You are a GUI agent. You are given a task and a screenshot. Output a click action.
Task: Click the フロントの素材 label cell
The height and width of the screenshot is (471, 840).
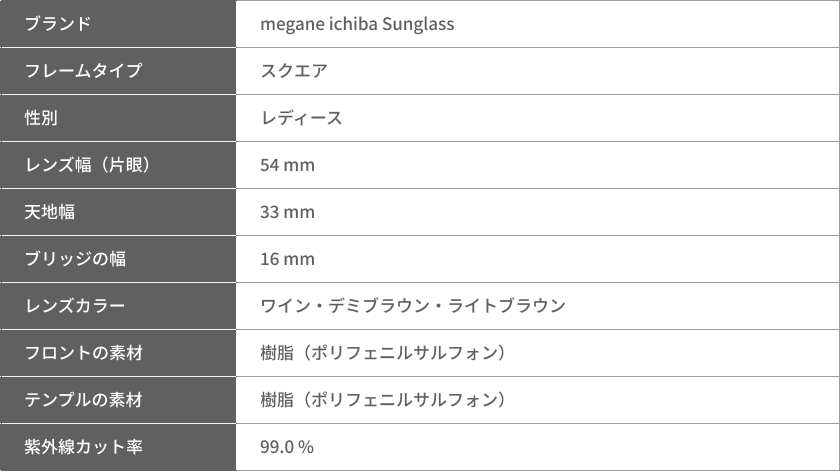118,353
